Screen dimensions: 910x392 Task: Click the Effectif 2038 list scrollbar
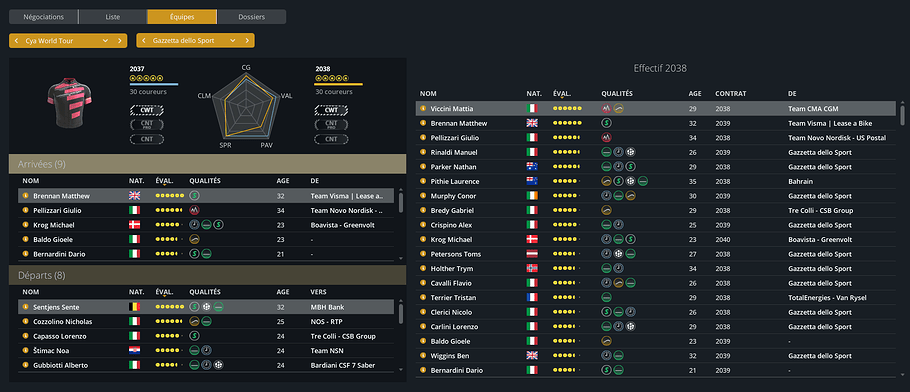(902, 114)
